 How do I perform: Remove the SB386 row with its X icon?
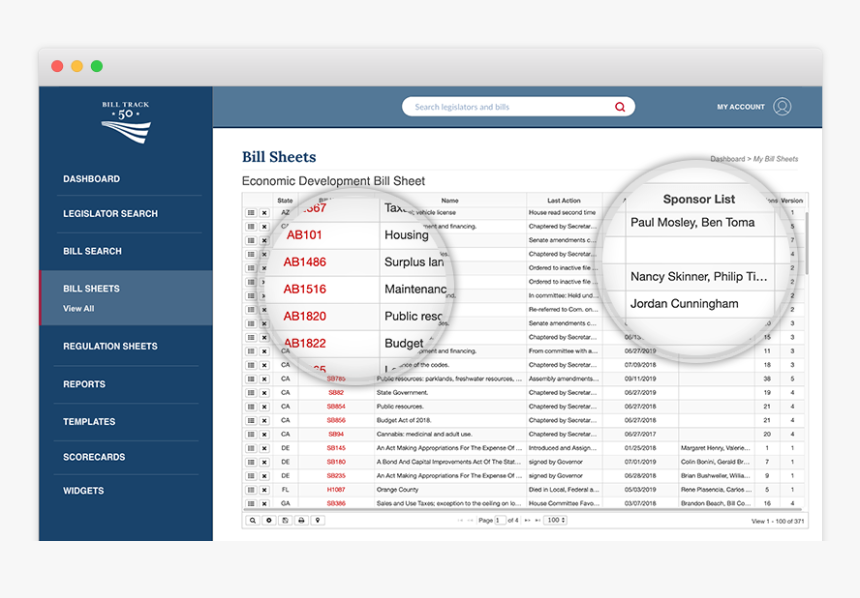click(x=264, y=503)
